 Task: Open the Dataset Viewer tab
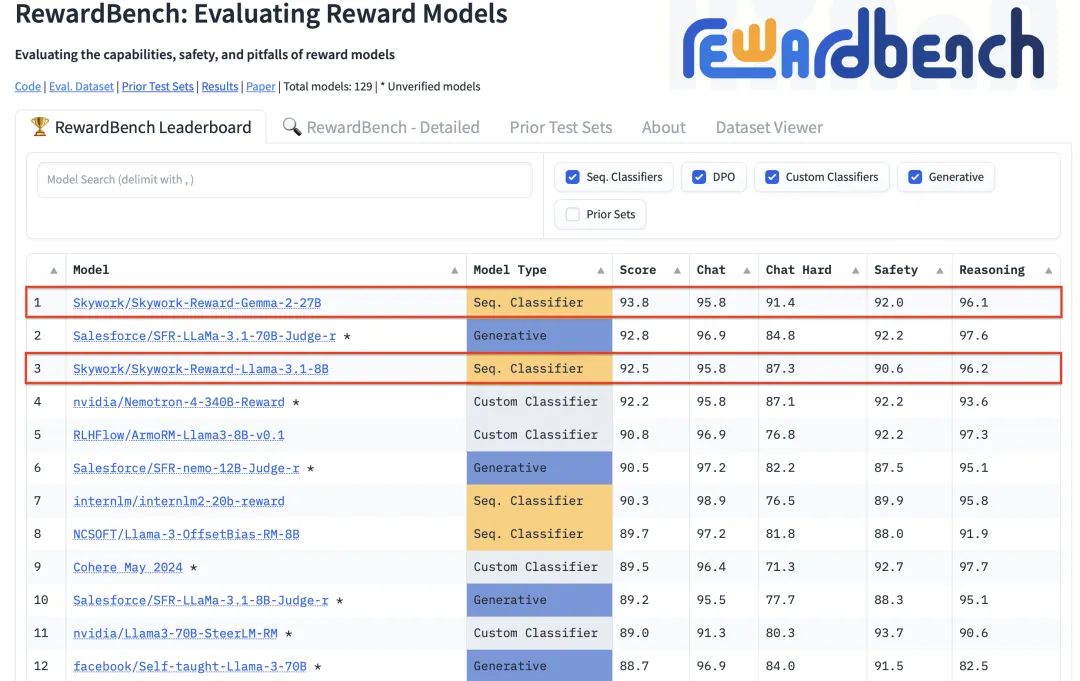(x=769, y=127)
